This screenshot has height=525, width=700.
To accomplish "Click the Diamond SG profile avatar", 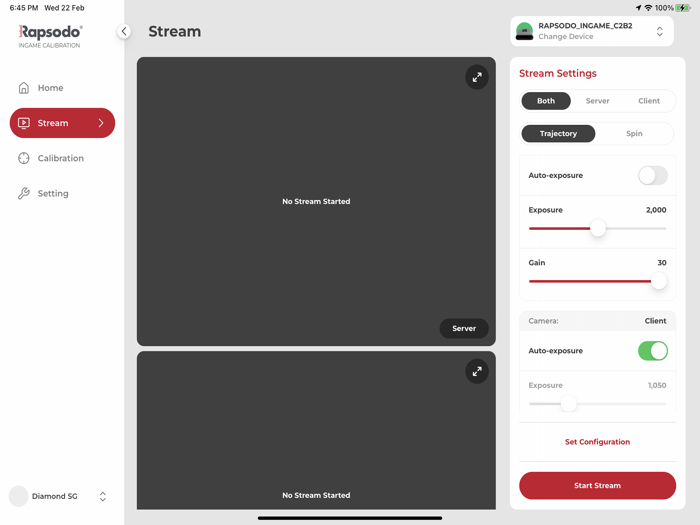I will pyautogui.click(x=18, y=496).
